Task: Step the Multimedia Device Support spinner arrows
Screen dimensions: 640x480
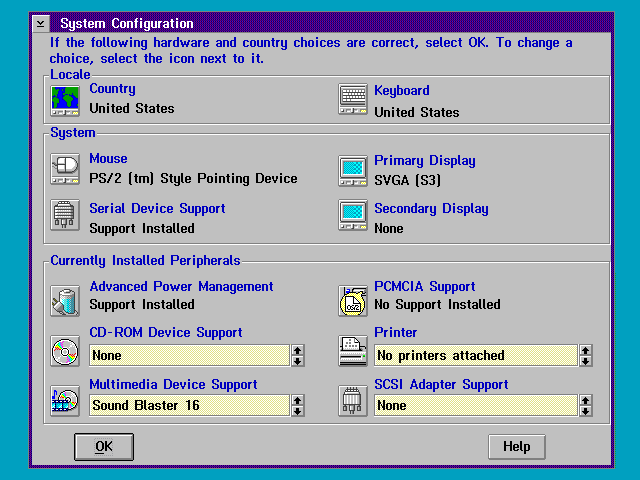Action: point(297,405)
